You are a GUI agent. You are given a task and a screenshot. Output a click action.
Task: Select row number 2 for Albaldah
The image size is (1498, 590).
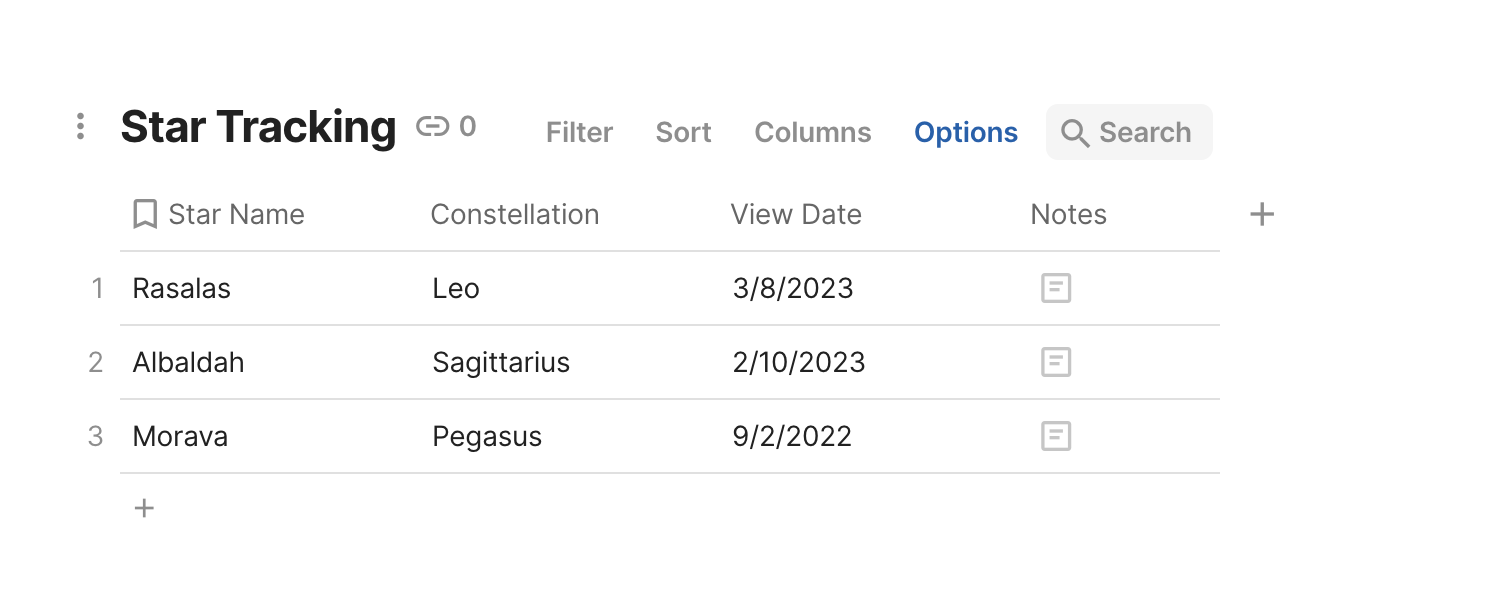(x=96, y=362)
